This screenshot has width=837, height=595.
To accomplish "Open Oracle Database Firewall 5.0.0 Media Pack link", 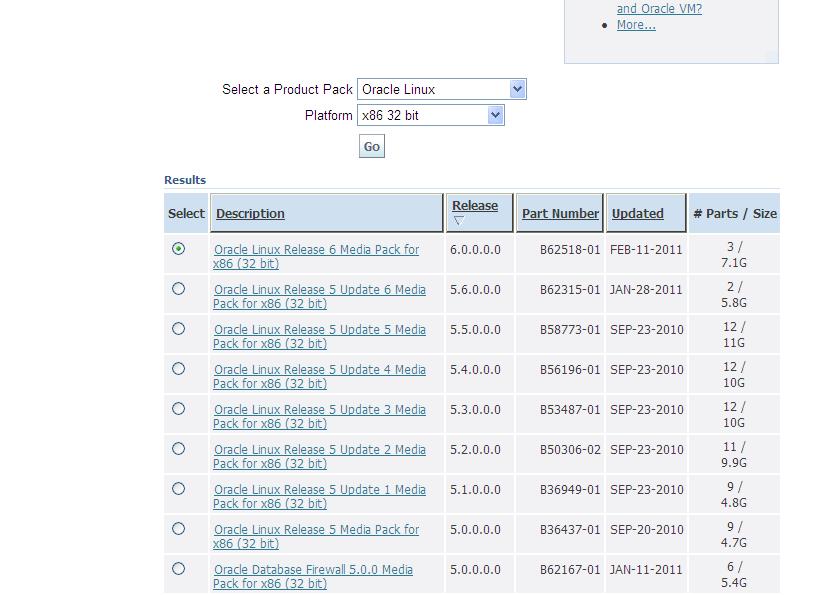I will click(x=313, y=576).
